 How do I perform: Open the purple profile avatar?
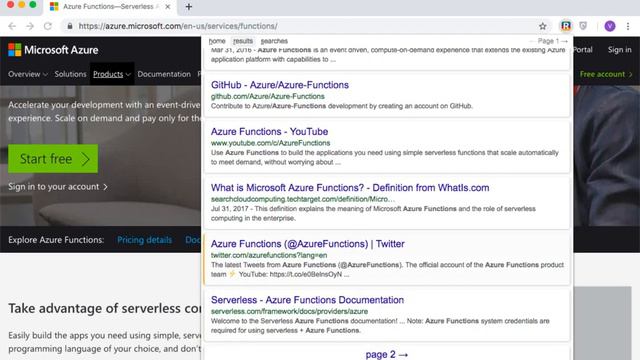[x=610, y=26]
